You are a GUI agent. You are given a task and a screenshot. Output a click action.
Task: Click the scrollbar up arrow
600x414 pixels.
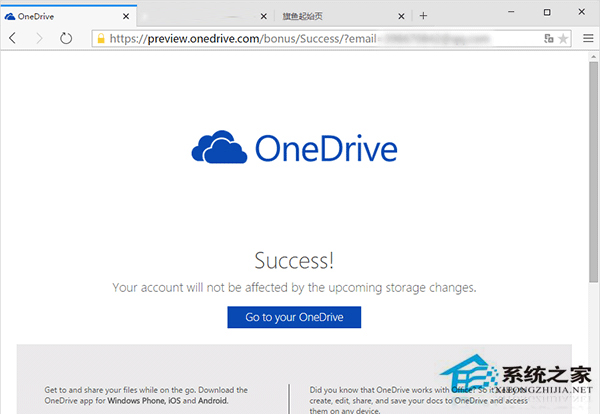coord(593,57)
